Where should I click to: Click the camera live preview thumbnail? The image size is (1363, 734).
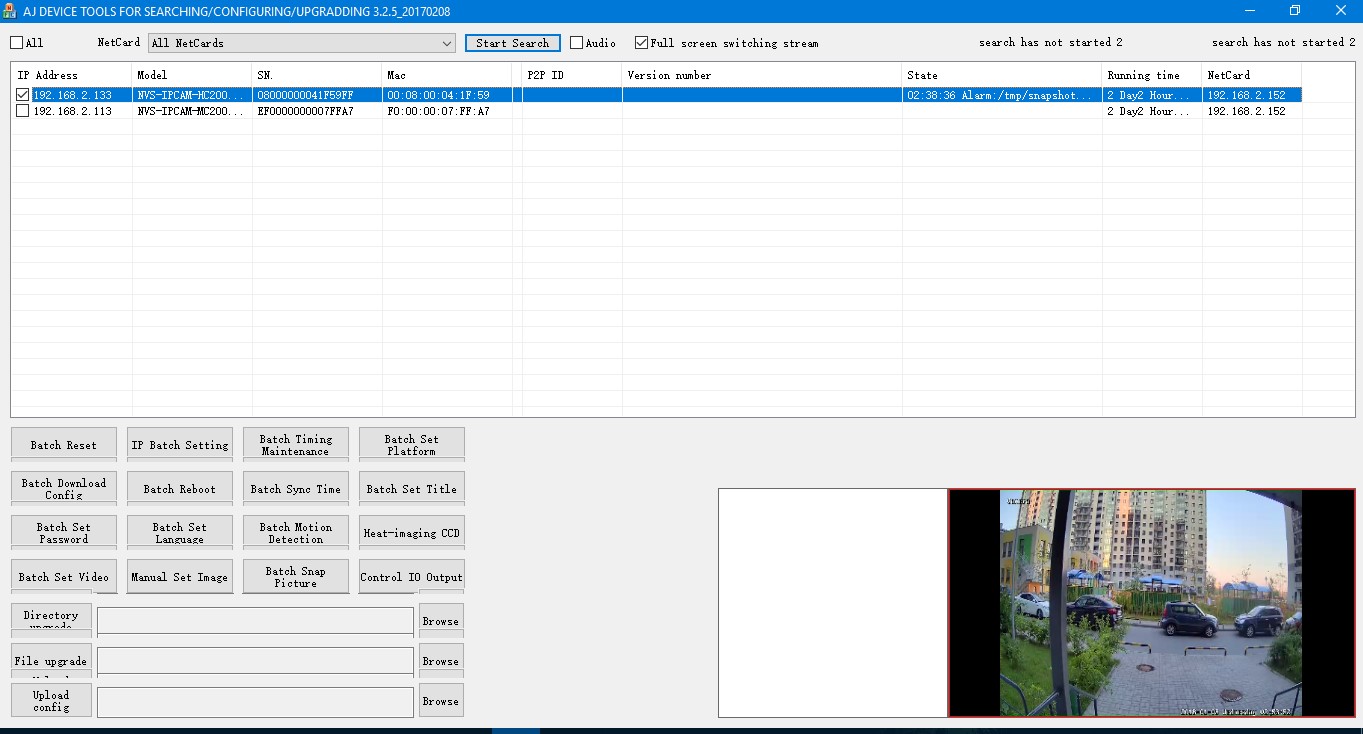coord(1151,603)
